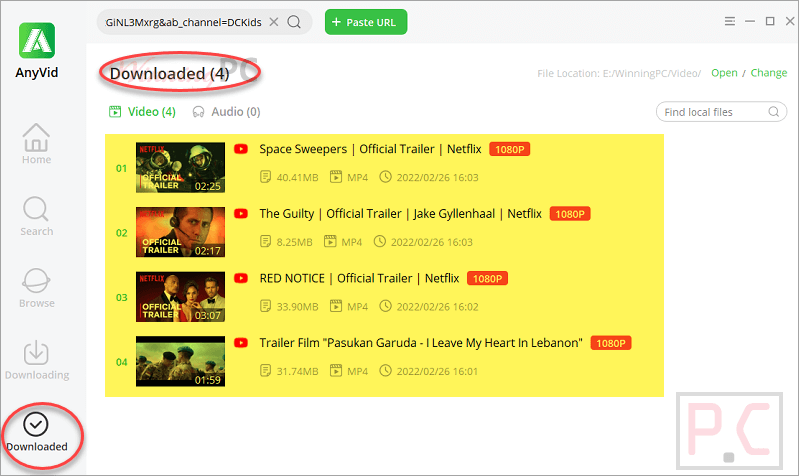Open the Space Sweepers trailer thumbnail
Viewport: 799px width, 476px height.
pyautogui.click(x=180, y=168)
